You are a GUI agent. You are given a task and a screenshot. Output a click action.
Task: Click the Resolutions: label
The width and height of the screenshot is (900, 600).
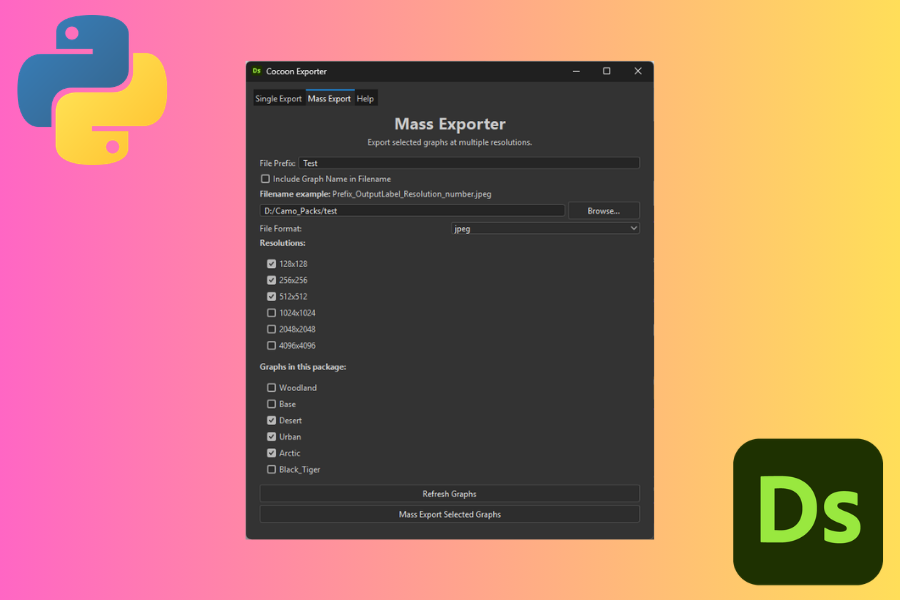(282, 243)
